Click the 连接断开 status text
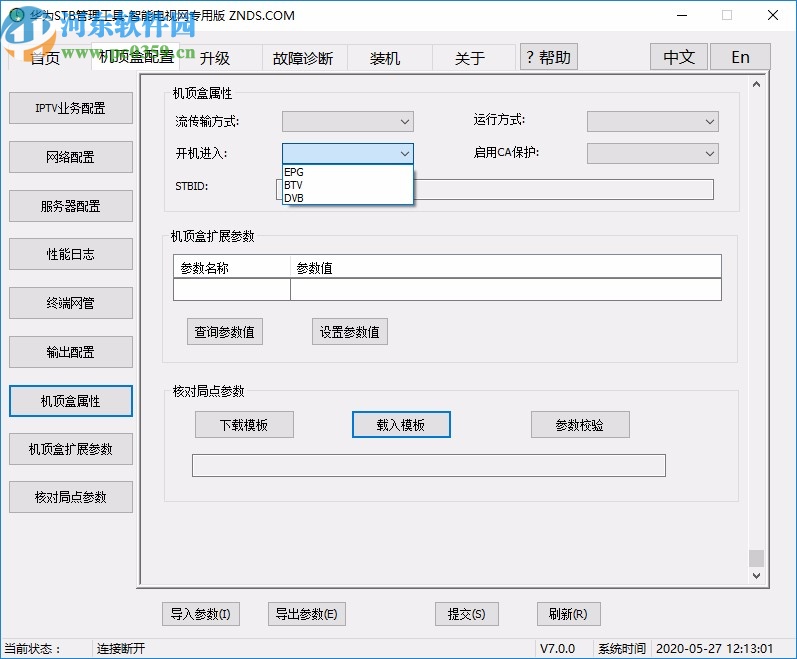The image size is (797, 659). (121, 649)
